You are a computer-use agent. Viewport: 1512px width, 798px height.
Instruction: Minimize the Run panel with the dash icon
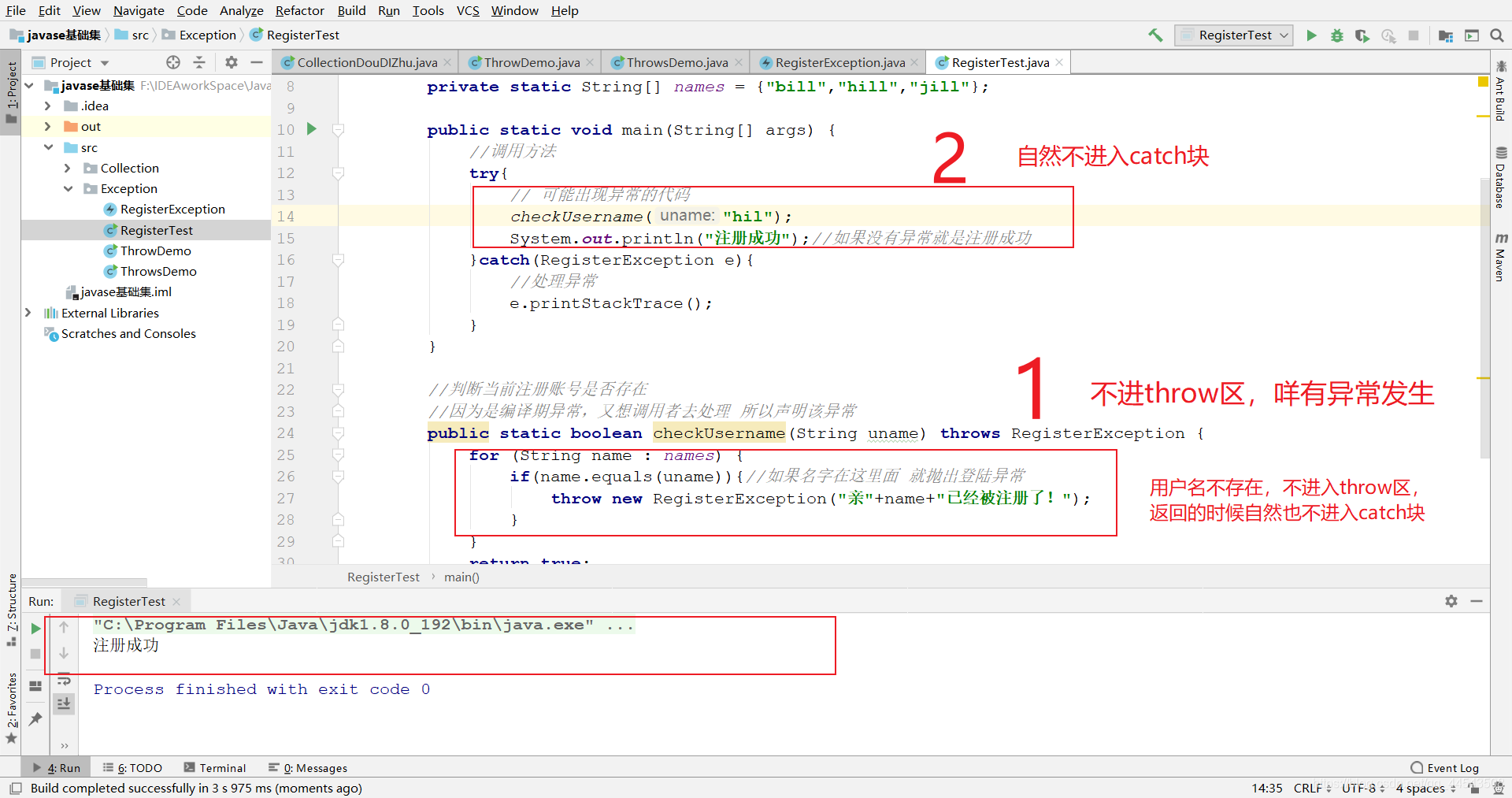tap(1477, 601)
